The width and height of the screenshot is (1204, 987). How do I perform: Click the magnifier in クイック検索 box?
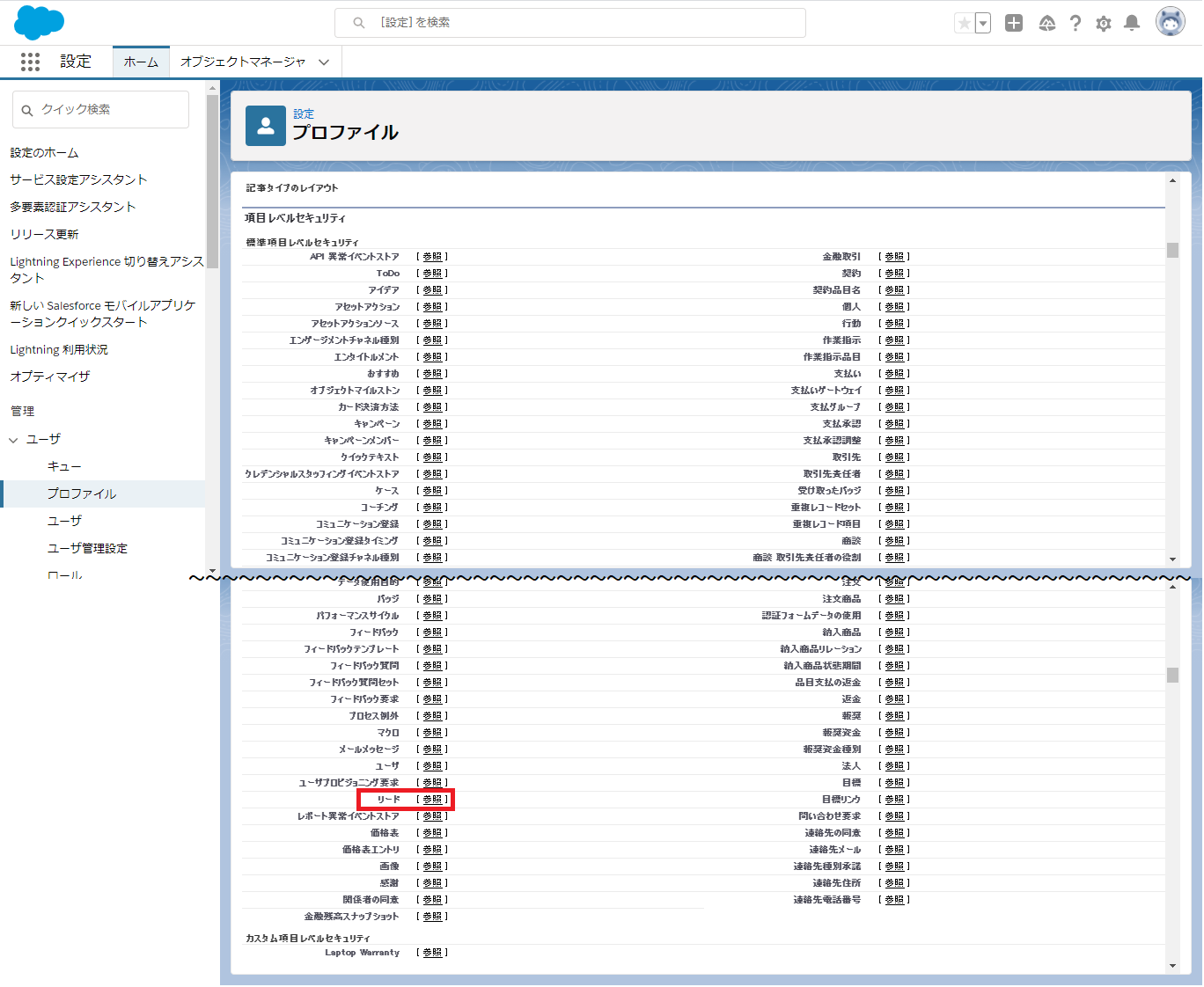27,110
